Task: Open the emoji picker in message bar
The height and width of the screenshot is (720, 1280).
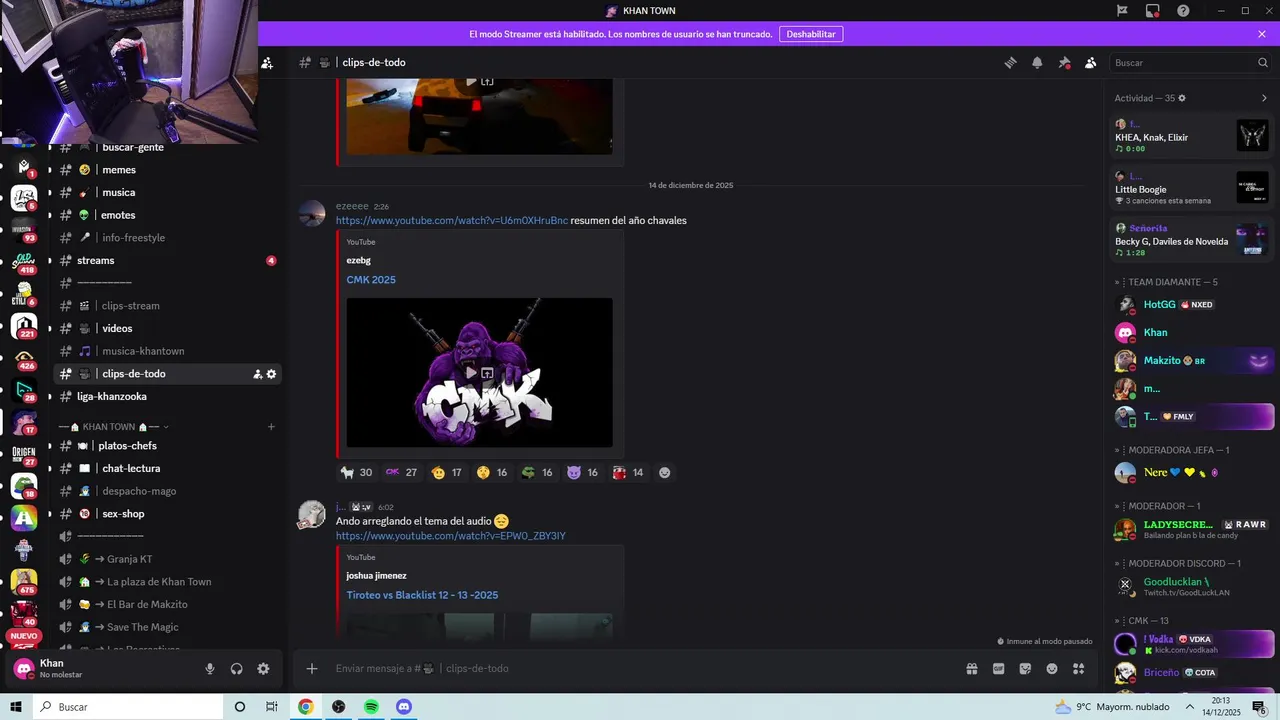Action: (1052, 669)
